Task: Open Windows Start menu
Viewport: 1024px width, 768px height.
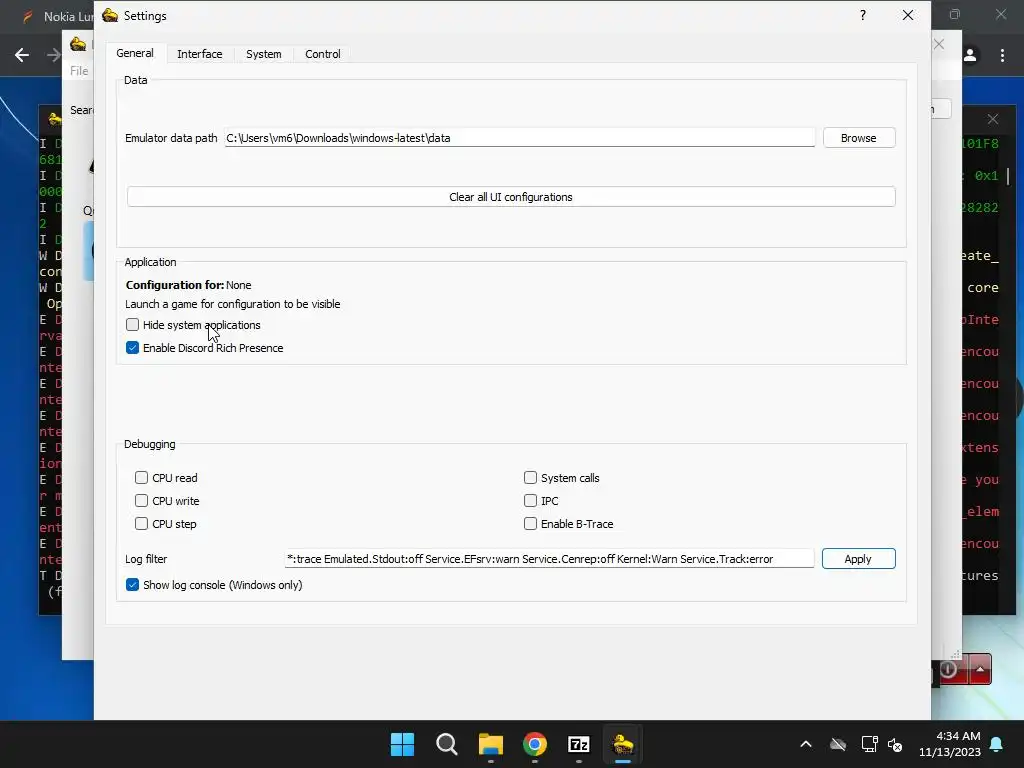Action: coord(402,744)
